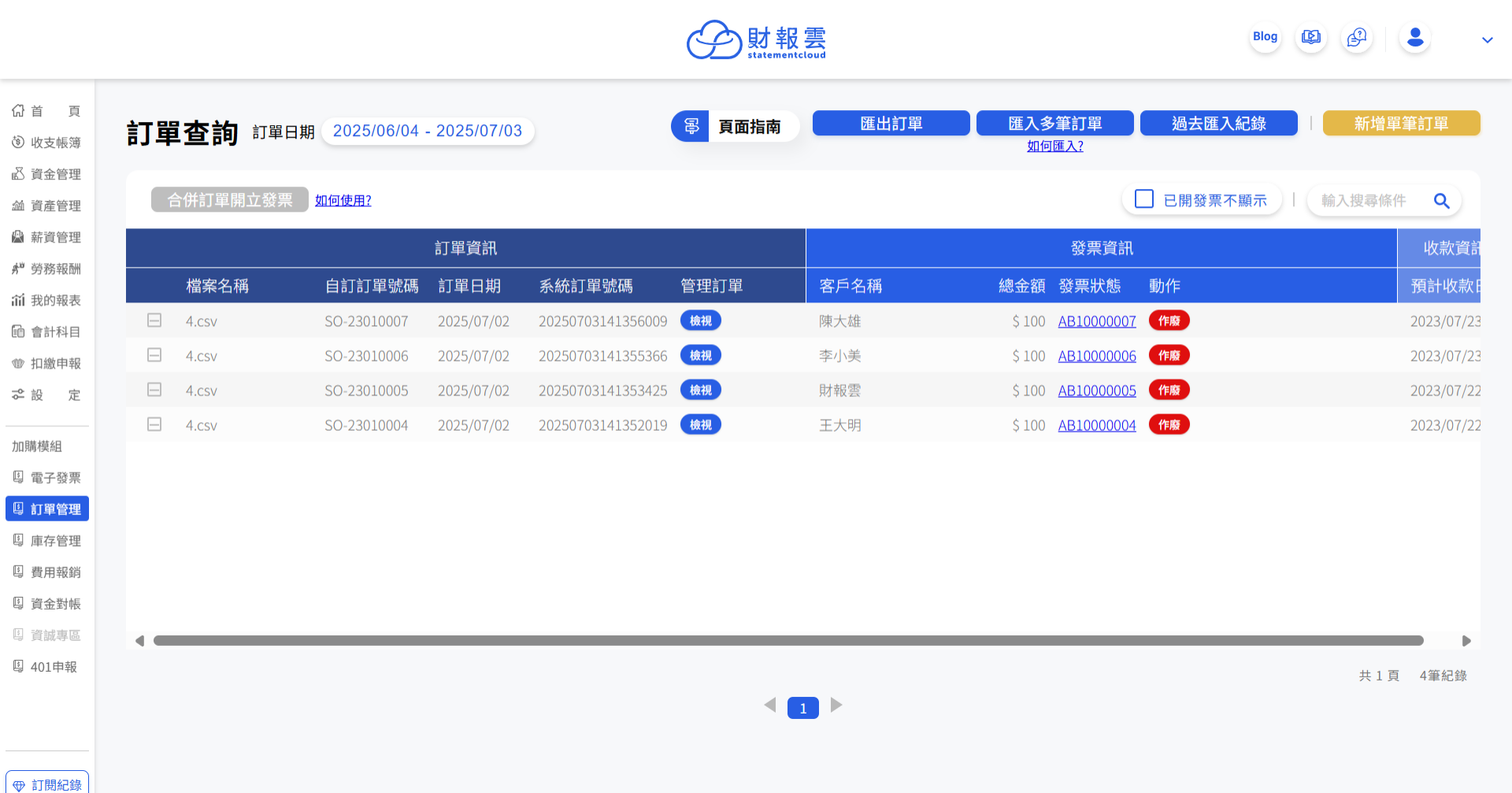The image size is (1512, 793).
Task: Open 收支帳簿 in the sidebar
Action: point(46,143)
